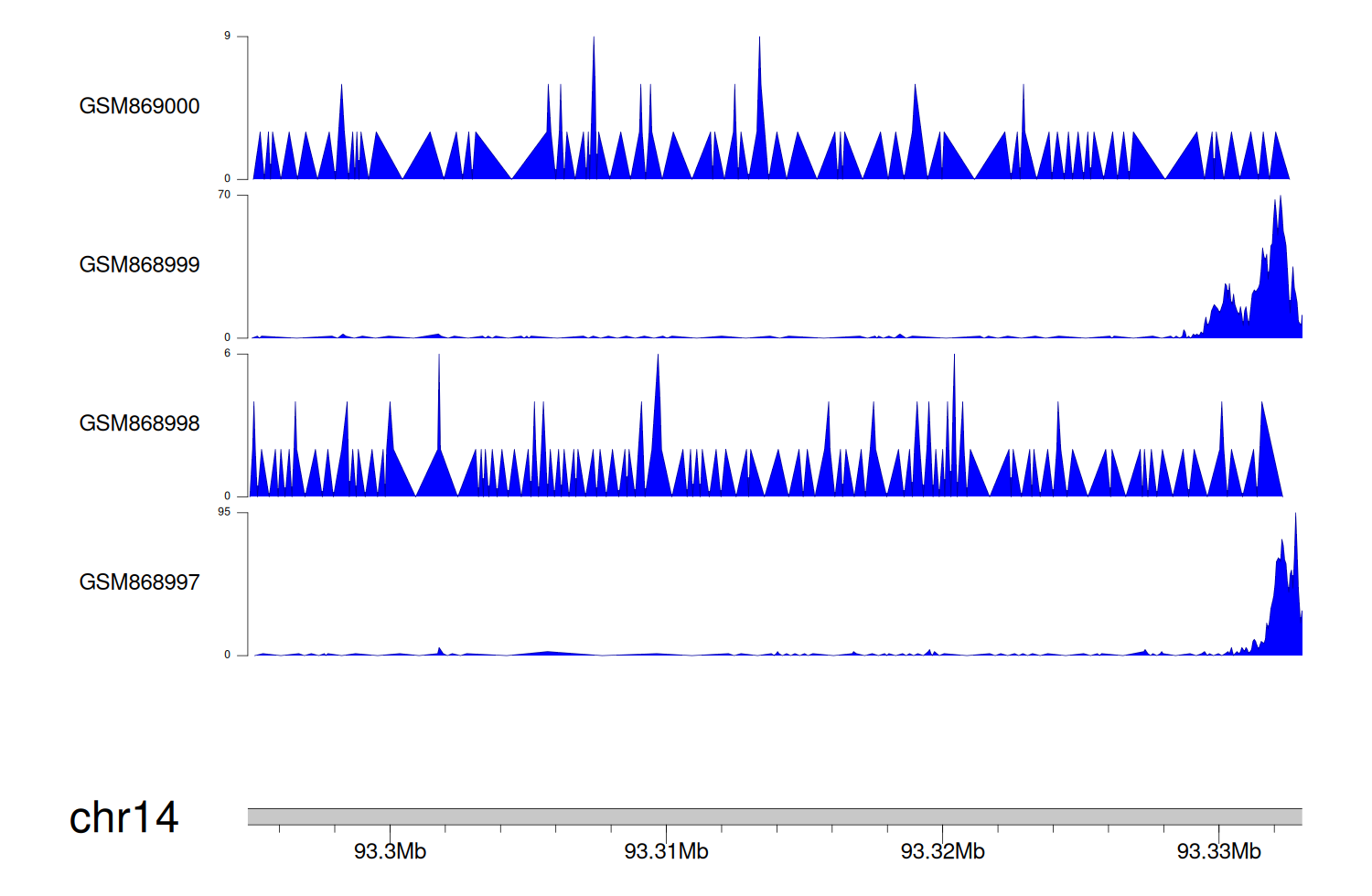Click the zero label on GSM868997 y-axis
The height and width of the screenshot is (896, 1372).
(x=228, y=655)
